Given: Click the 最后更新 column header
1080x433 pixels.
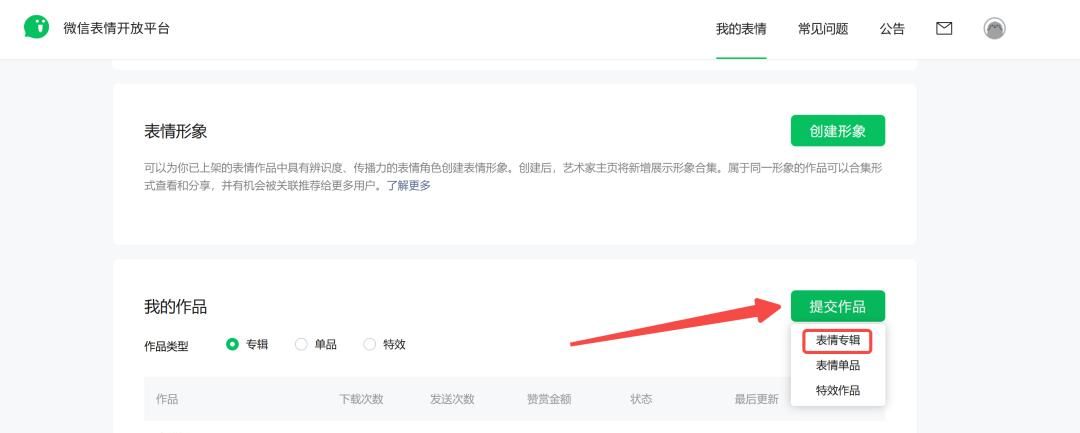Looking at the screenshot, I should click(756, 399).
